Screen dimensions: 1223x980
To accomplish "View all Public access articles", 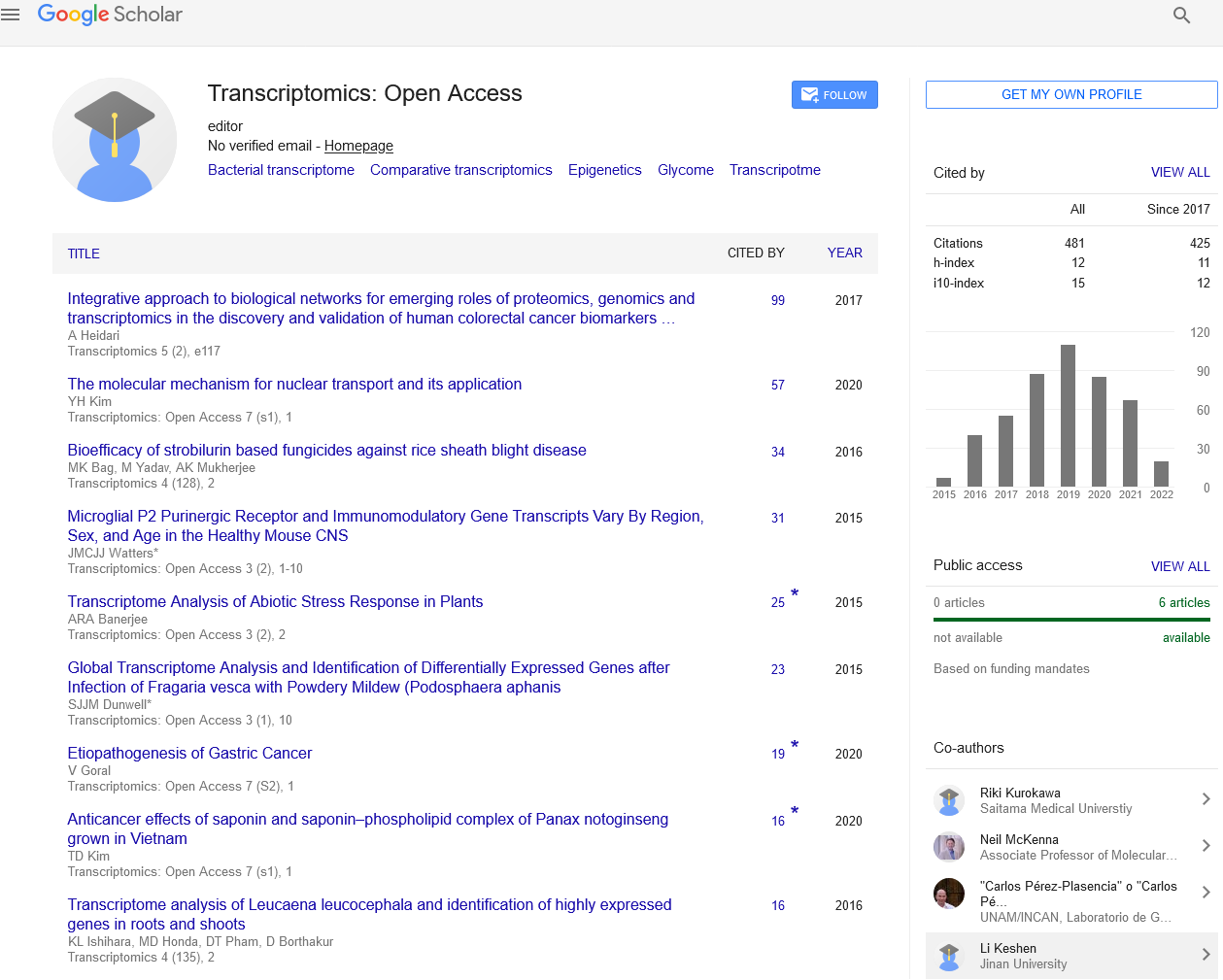I will pyautogui.click(x=1180, y=566).
